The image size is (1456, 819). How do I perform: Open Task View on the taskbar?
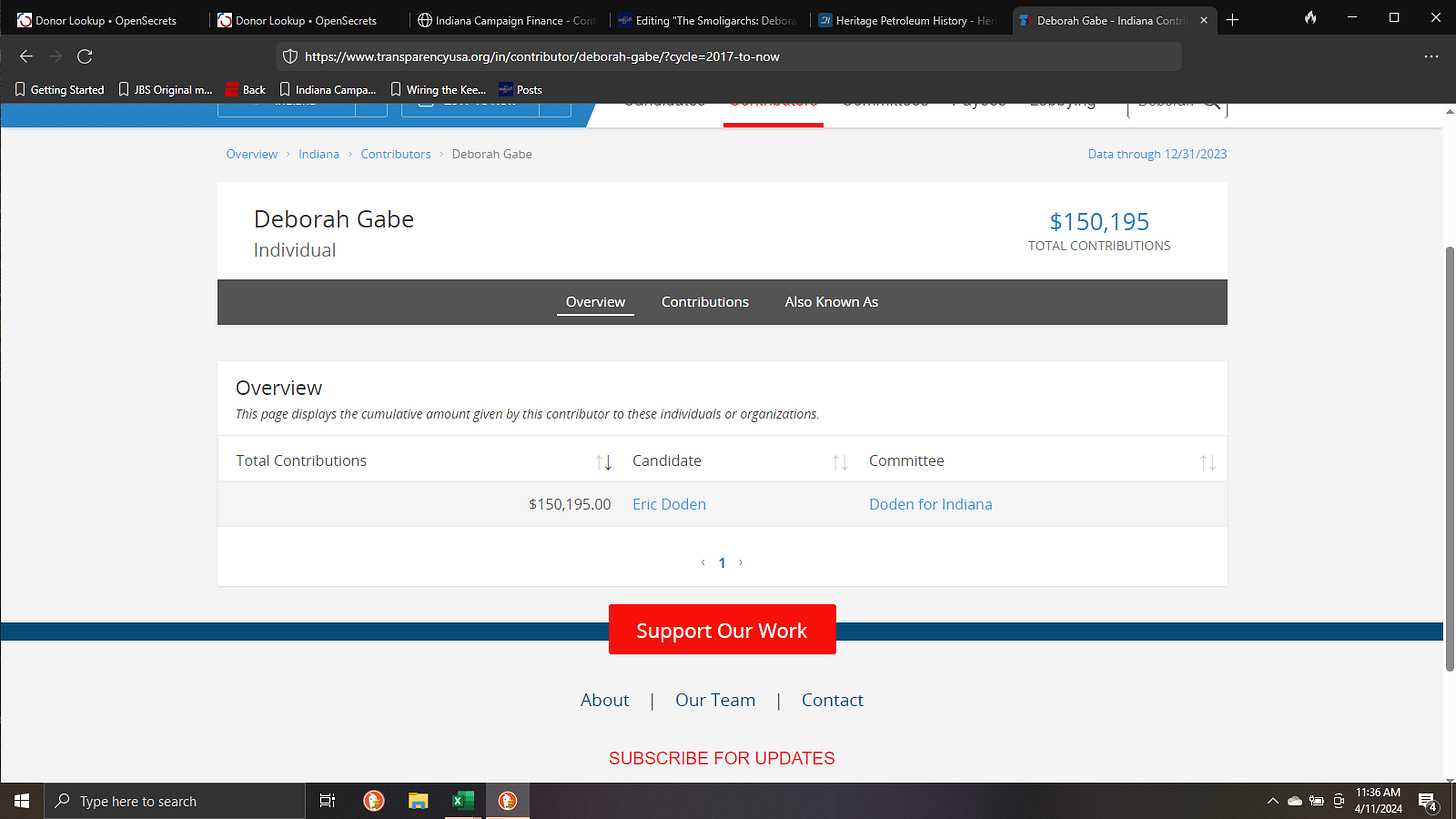[326, 801]
